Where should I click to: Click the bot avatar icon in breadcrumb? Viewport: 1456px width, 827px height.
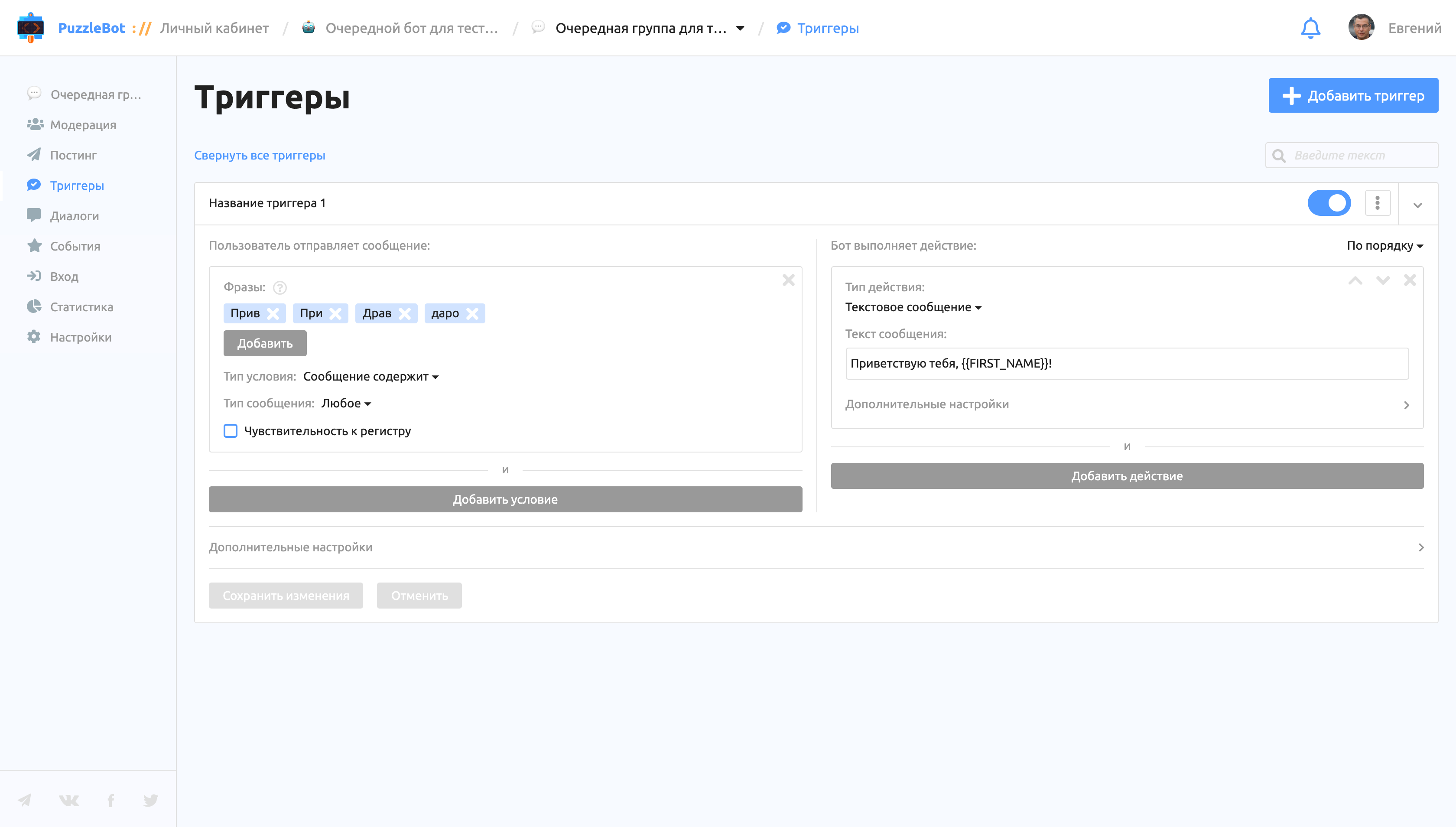coord(309,27)
